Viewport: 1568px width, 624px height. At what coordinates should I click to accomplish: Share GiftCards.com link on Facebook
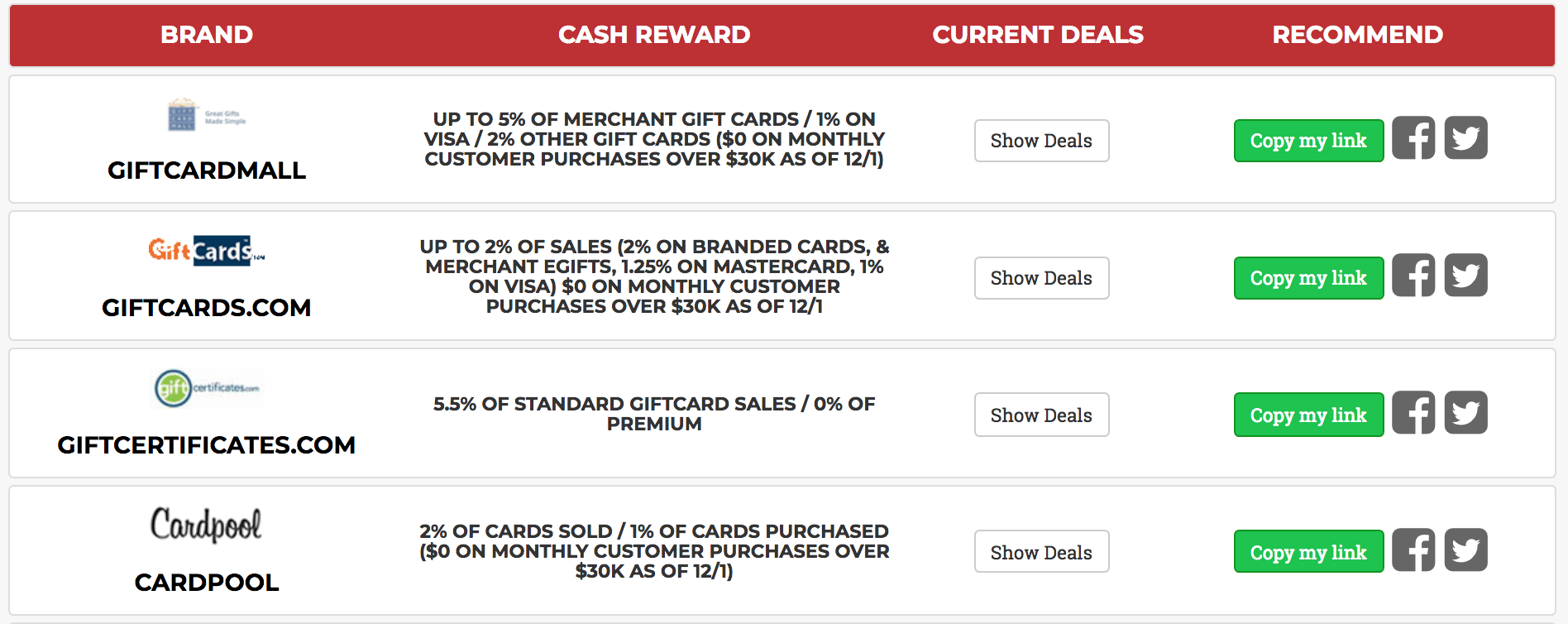(1413, 275)
